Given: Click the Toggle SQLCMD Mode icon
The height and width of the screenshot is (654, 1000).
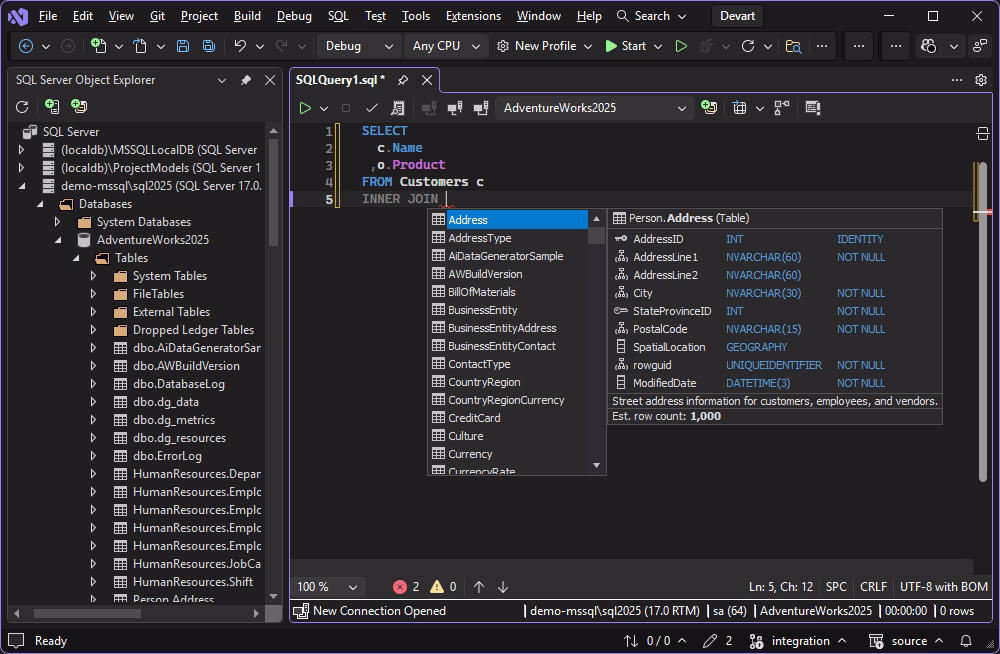Looking at the screenshot, I should click(812, 108).
